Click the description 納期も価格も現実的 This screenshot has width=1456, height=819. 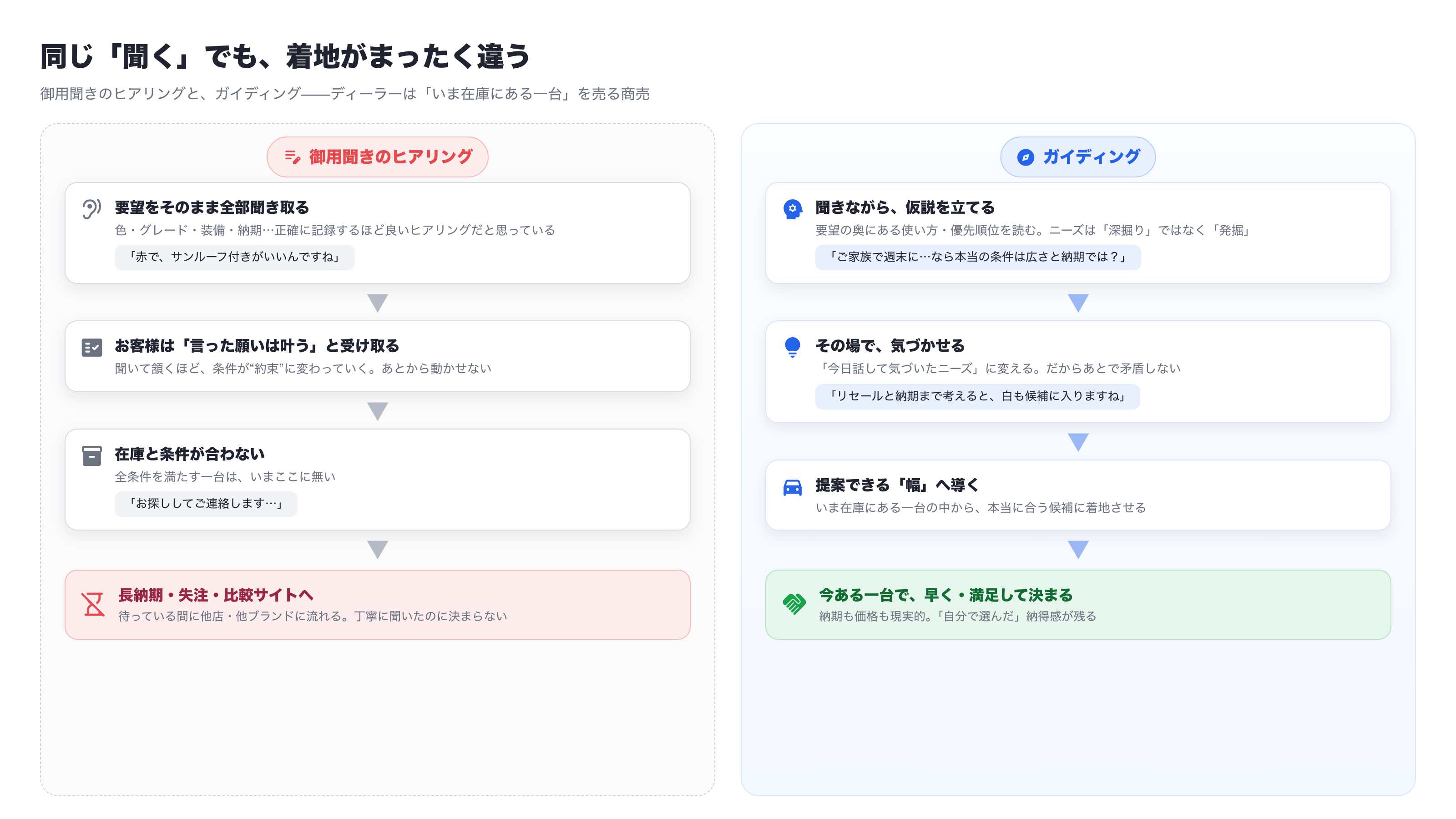coord(957,616)
